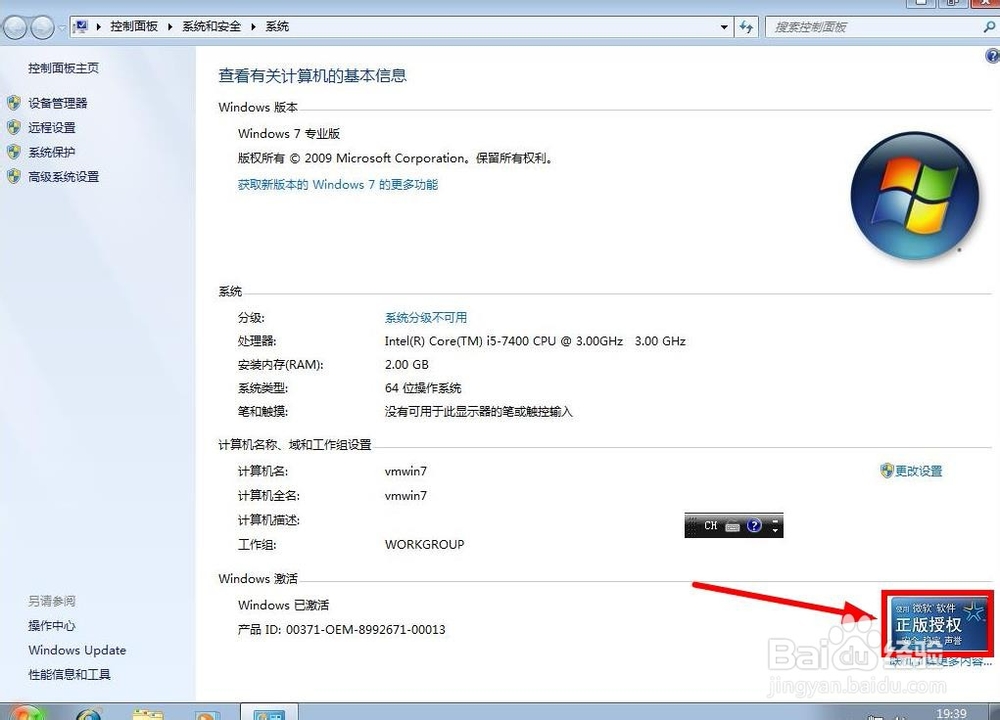Click 获取新版本的 Windows 7 的更多功能 link
1000x720 pixels.
(338, 185)
